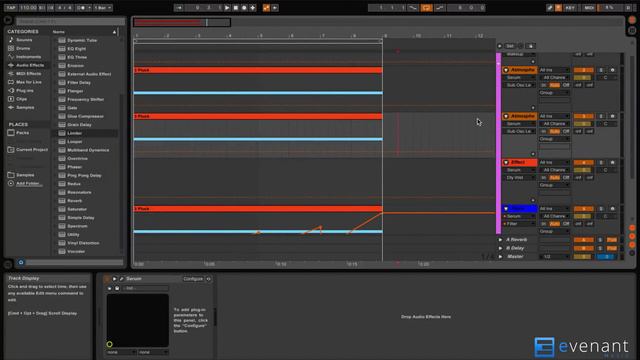Click the TAP tempo button
Viewport: 640px width, 360px height.
11,8
